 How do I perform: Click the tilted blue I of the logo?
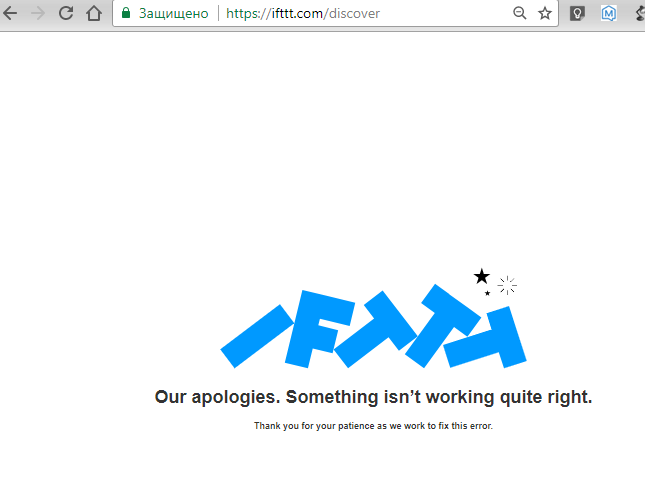tap(257, 336)
